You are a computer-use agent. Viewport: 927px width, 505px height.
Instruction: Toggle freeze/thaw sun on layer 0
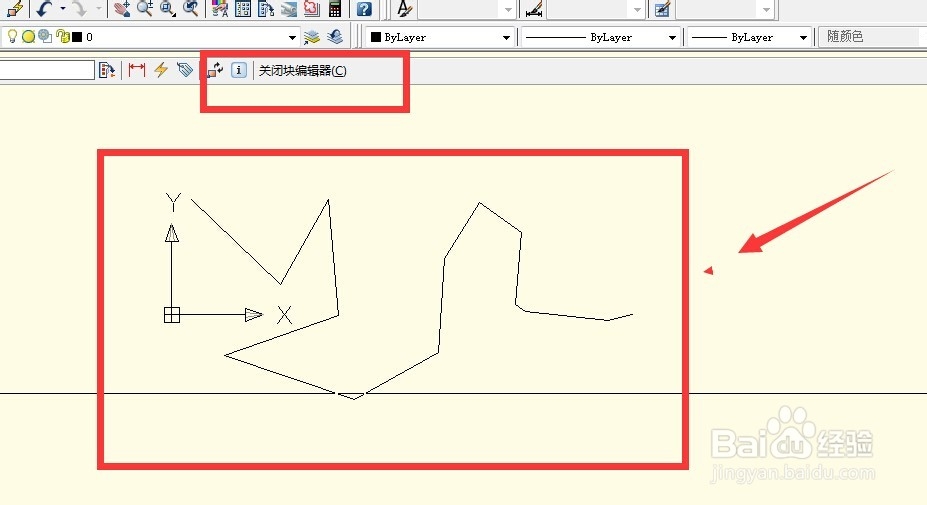point(28,37)
